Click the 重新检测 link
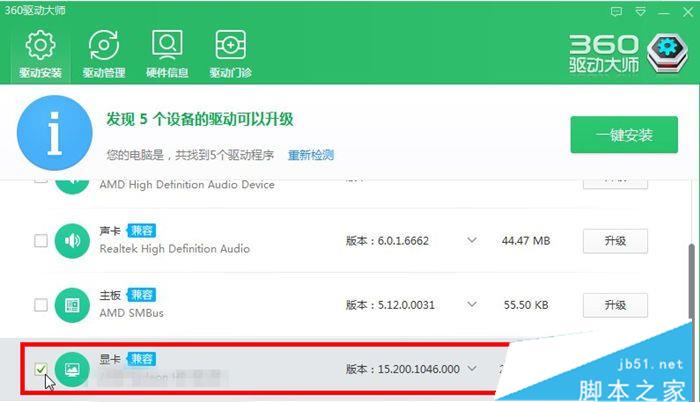The width and height of the screenshot is (700, 402). (311, 155)
